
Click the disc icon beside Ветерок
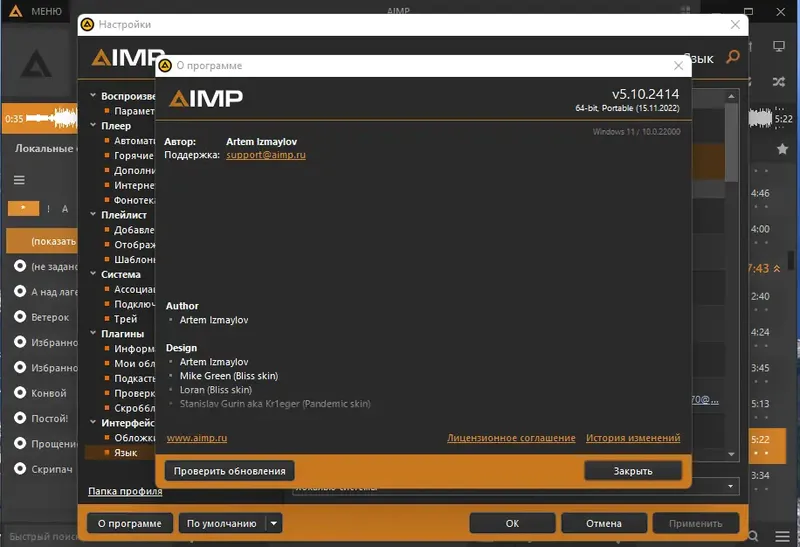20,317
